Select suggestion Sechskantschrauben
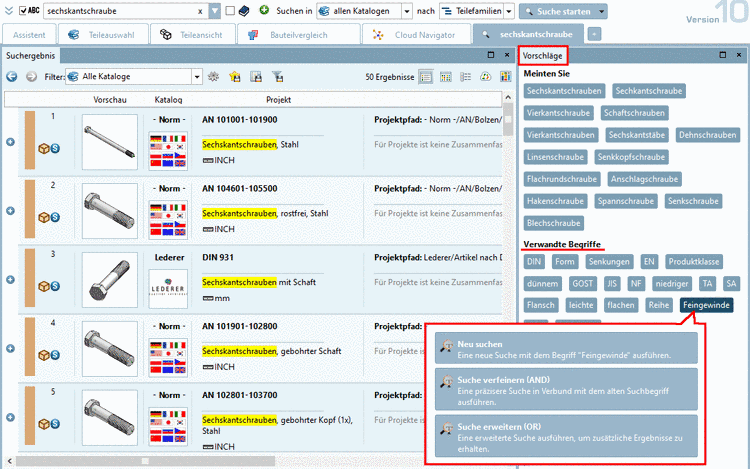Image resolution: width=750 pixels, height=469 pixels. pyautogui.click(x=564, y=91)
